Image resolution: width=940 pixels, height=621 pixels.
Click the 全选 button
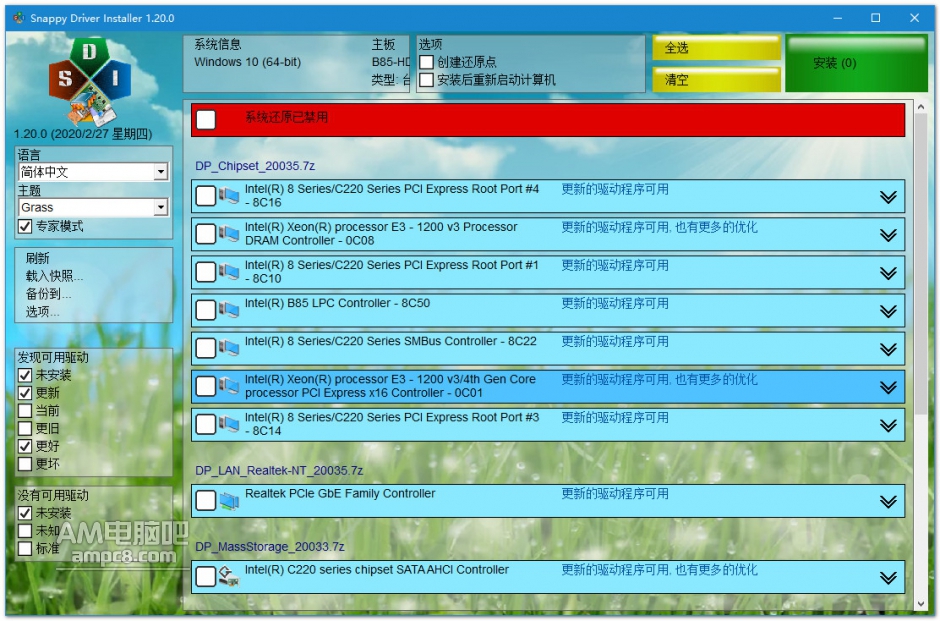716,48
